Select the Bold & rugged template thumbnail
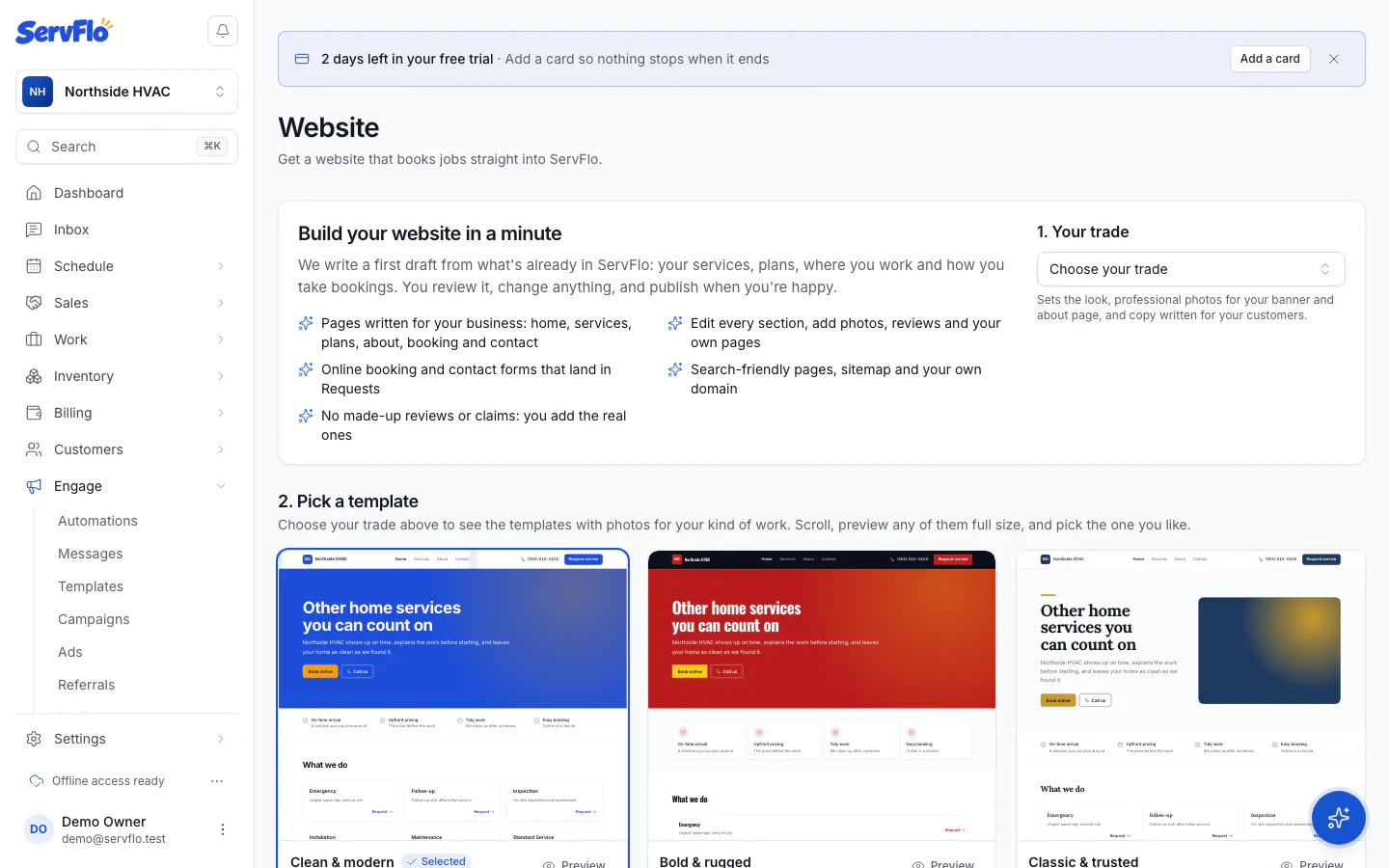 tap(822, 695)
